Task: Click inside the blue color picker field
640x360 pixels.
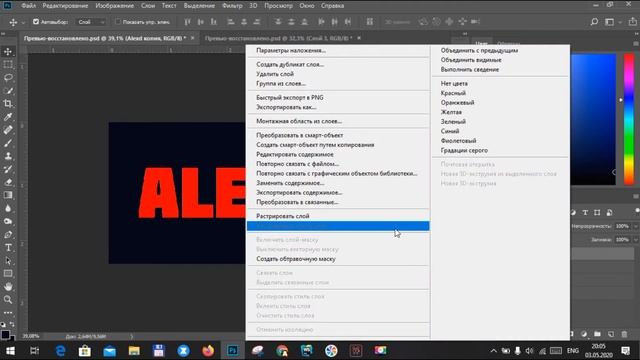Action: coord(593,119)
